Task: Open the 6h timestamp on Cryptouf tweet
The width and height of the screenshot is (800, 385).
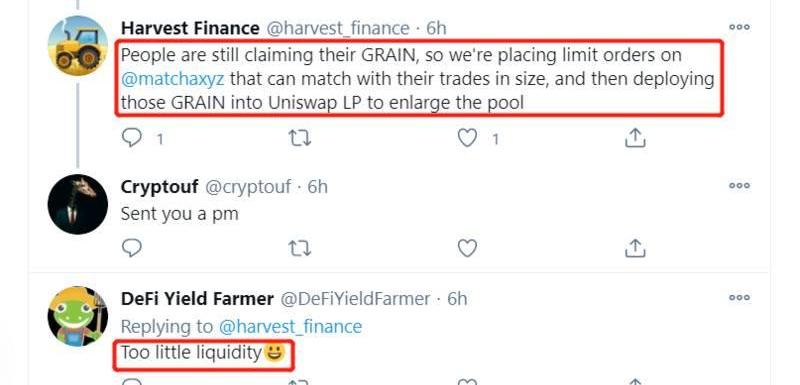Action: 317,187
